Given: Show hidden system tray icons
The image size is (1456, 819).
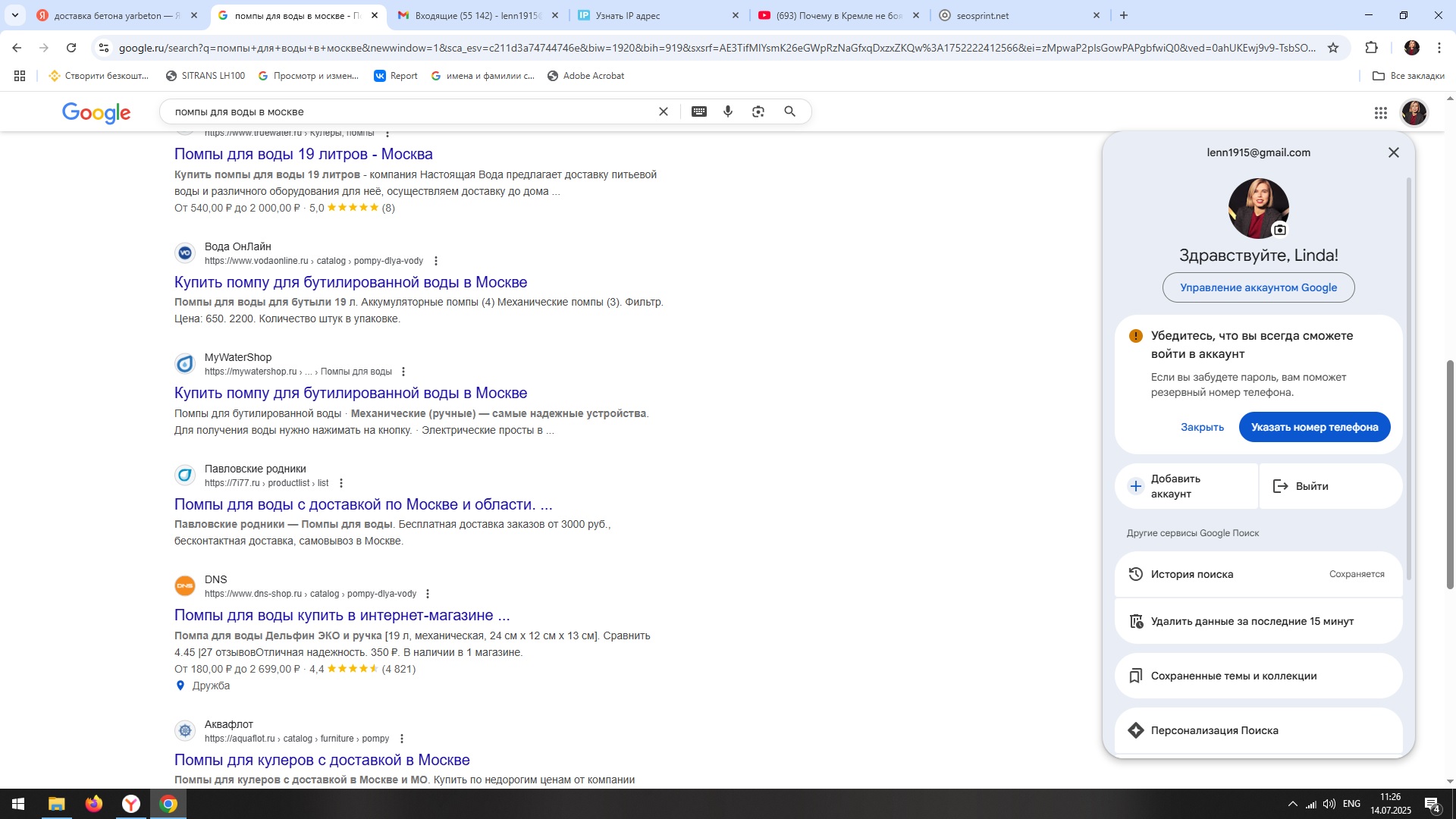Looking at the screenshot, I should (x=1292, y=804).
